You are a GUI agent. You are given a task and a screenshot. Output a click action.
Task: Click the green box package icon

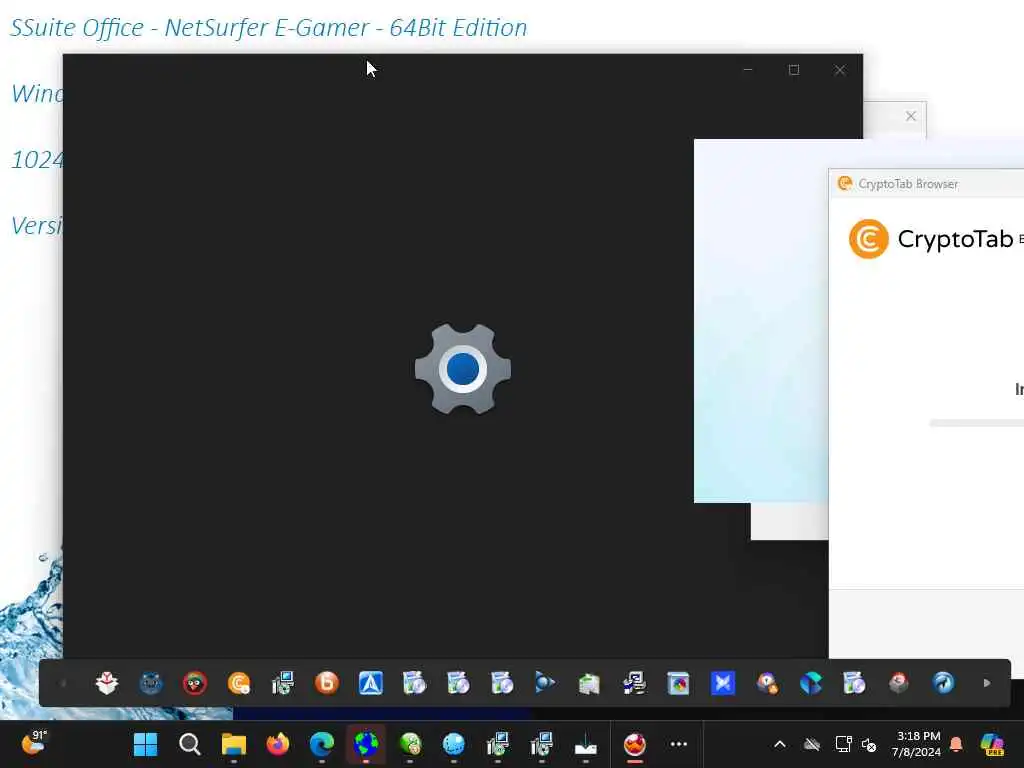point(589,683)
